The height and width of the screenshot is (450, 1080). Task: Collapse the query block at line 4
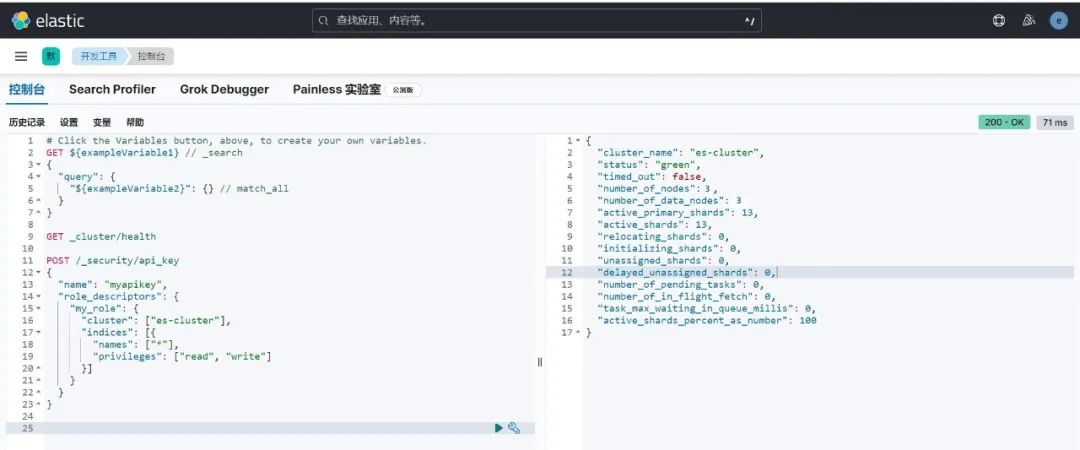(39, 176)
